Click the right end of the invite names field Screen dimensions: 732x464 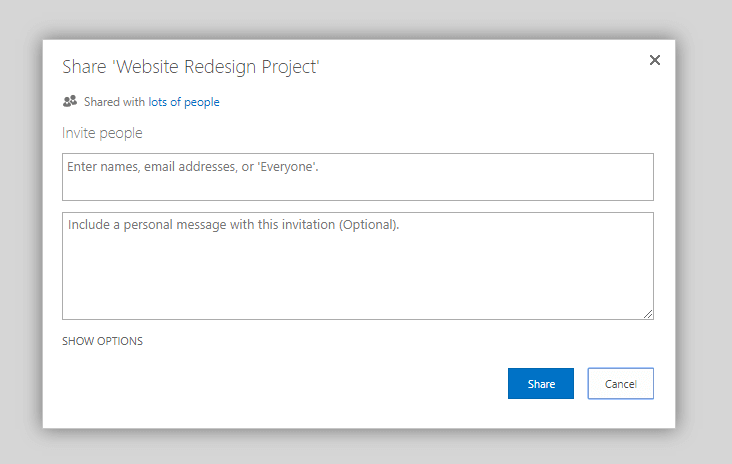[630, 177]
